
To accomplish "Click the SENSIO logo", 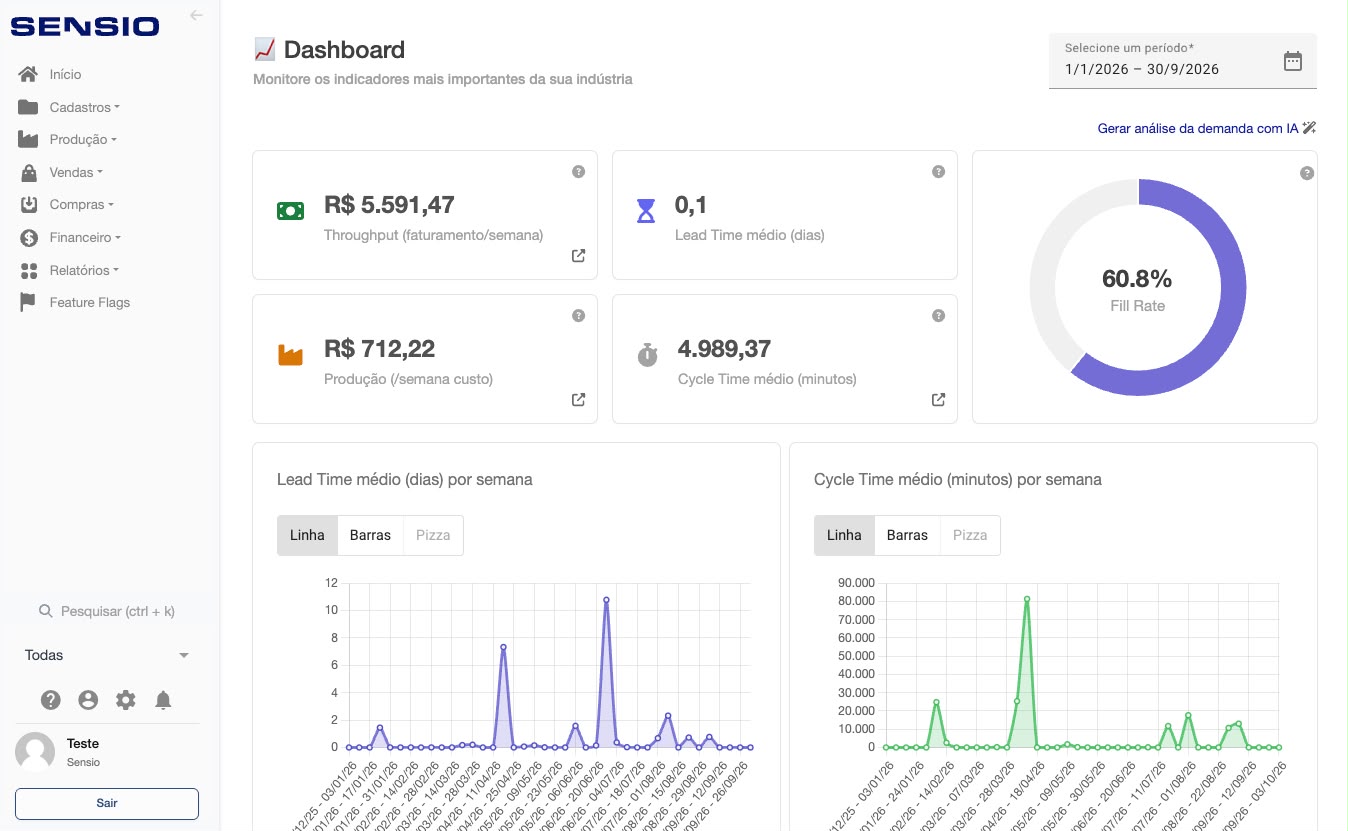I will [x=85, y=27].
